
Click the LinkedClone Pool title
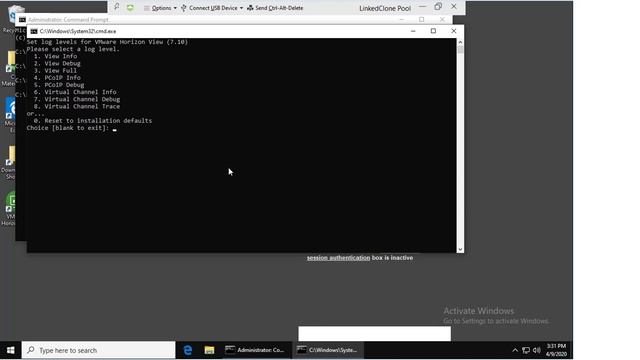[385, 8]
